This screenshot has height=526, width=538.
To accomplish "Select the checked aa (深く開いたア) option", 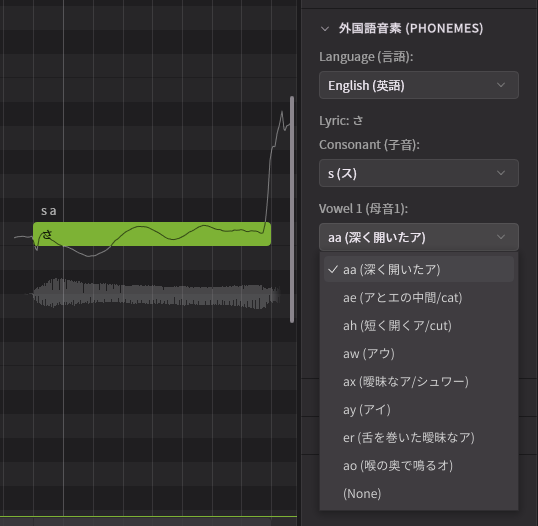I will 419,269.
